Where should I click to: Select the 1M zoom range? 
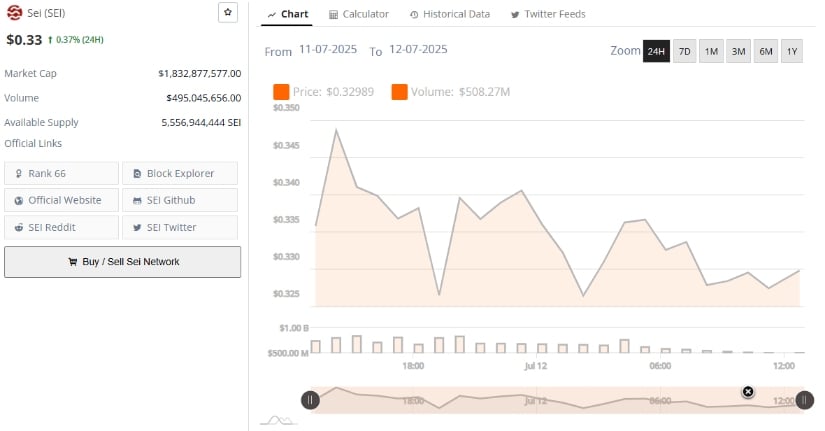point(711,51)
